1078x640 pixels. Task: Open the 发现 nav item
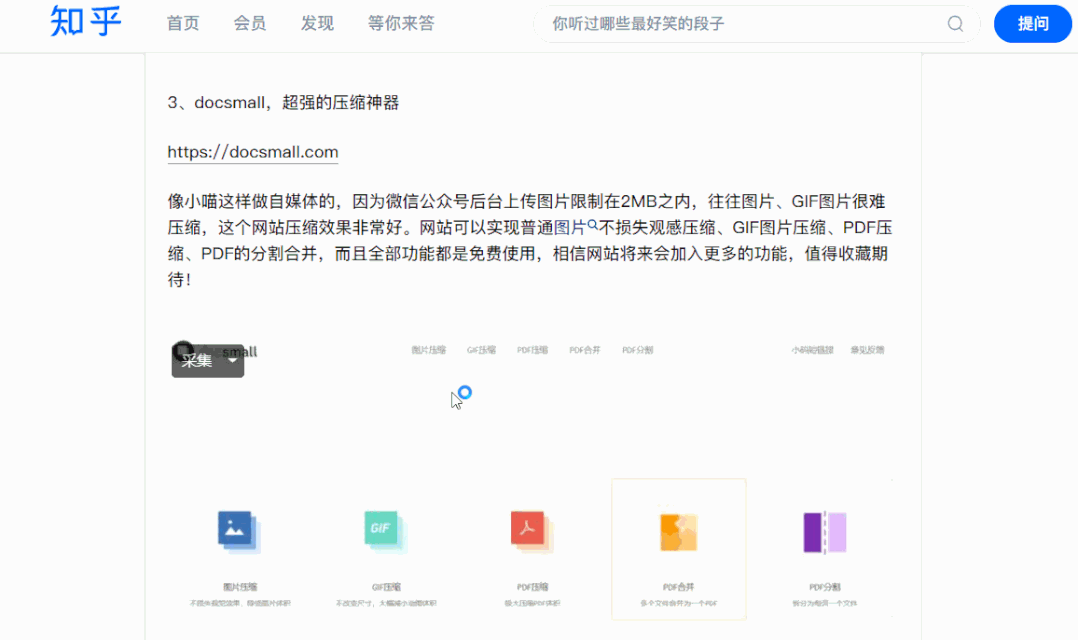(317, 23)
